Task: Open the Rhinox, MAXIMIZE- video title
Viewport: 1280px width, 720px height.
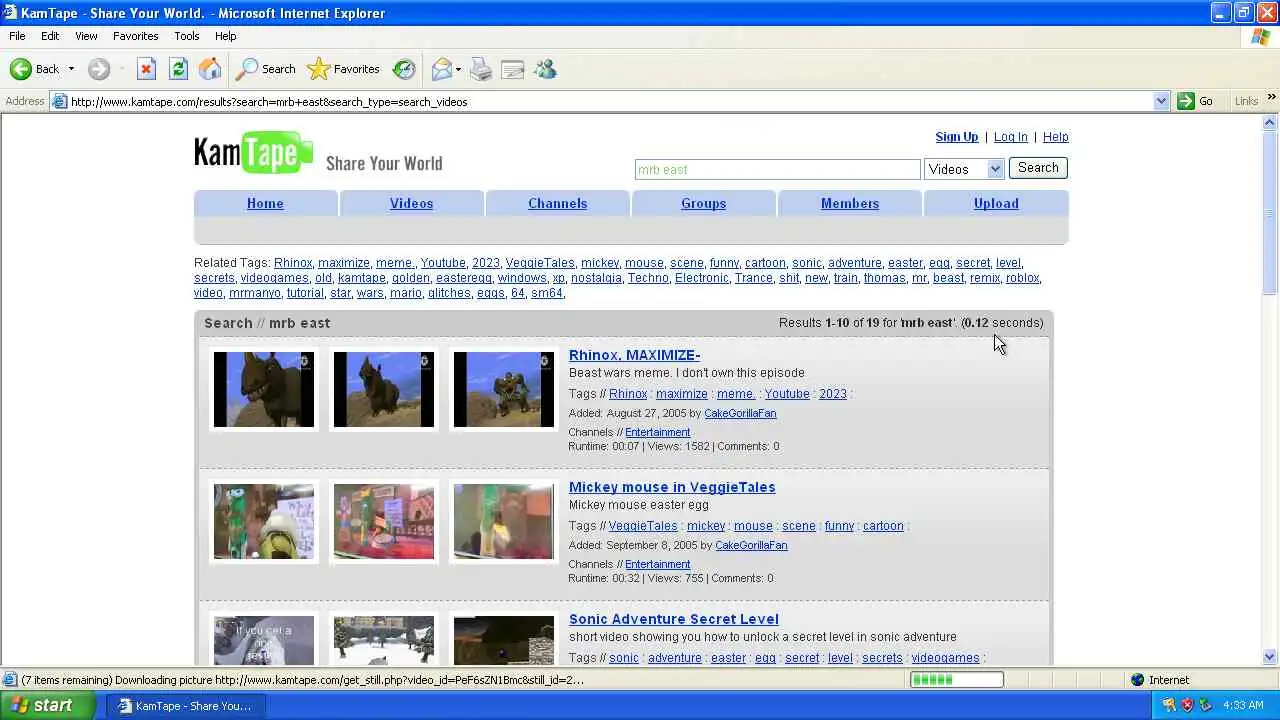Action: click(x=634, y=355)
